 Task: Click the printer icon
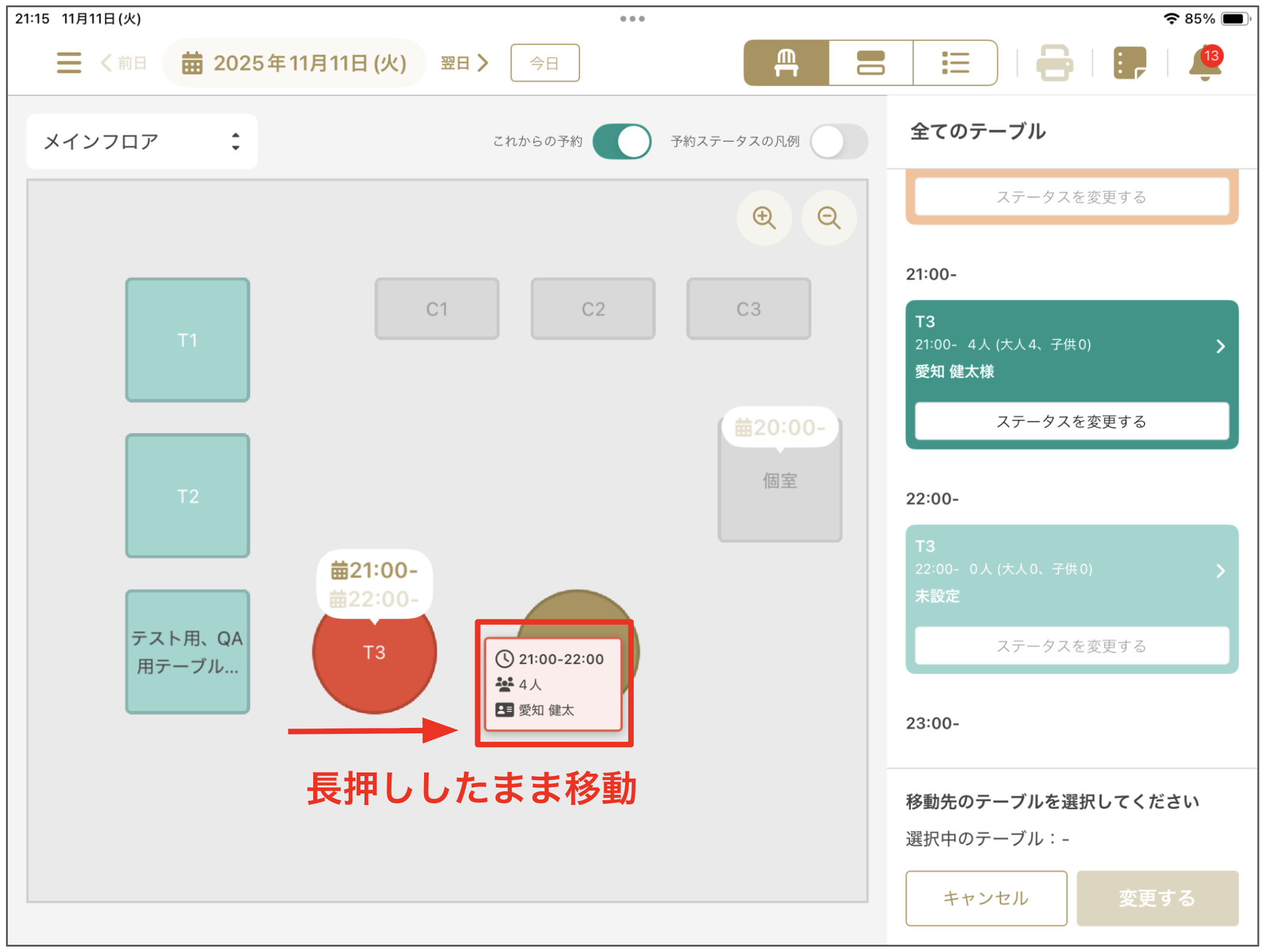(x=1054, y=63)
